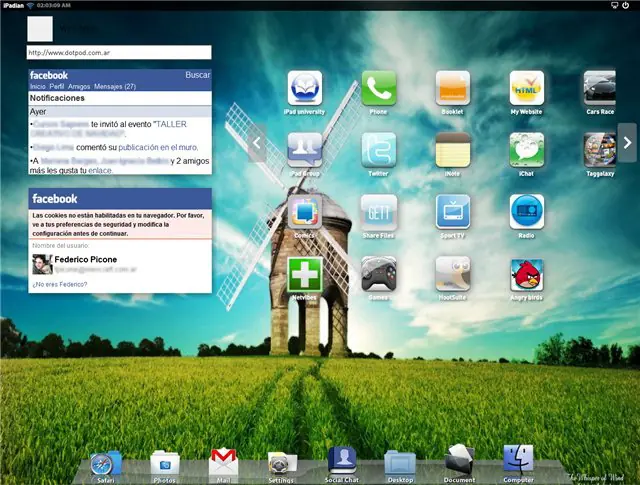This screenshot has height=485, width=640.
Task: Launch the green Phone app
Action: tap(378, 88)
